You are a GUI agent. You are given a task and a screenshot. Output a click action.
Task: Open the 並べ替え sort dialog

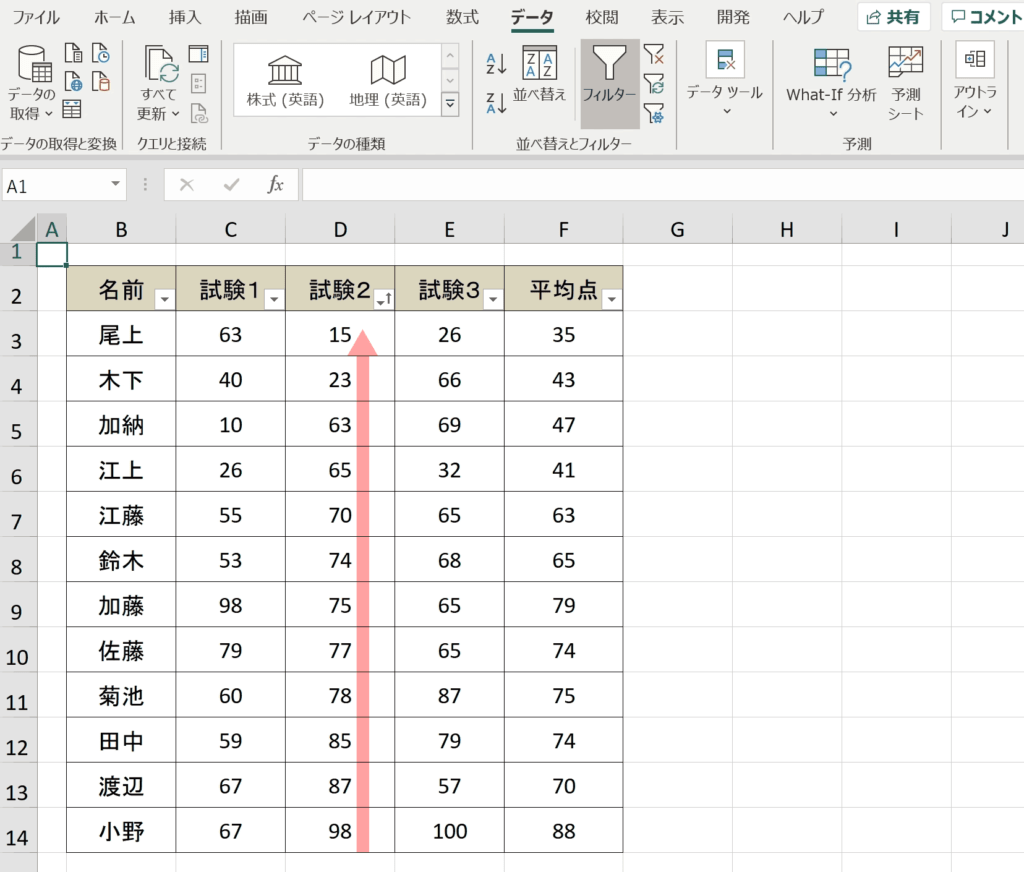539,74
